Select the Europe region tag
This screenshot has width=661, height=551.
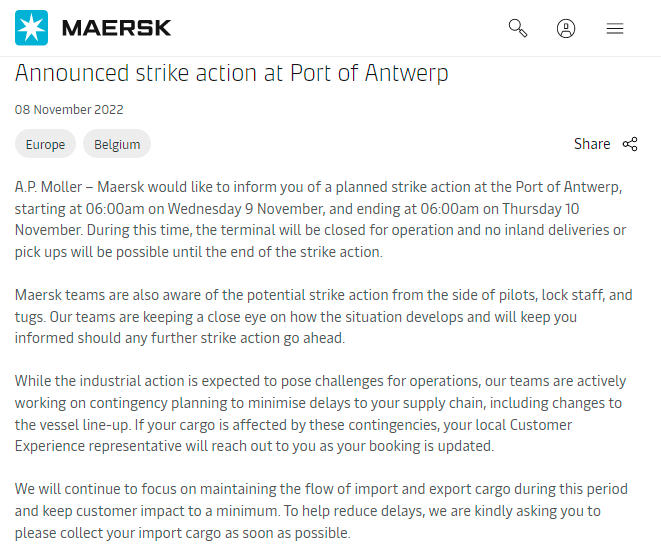(45, 144)
